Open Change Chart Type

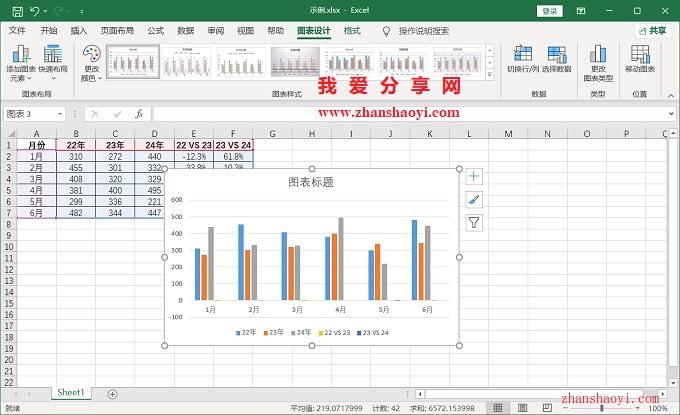coord(598,63)
